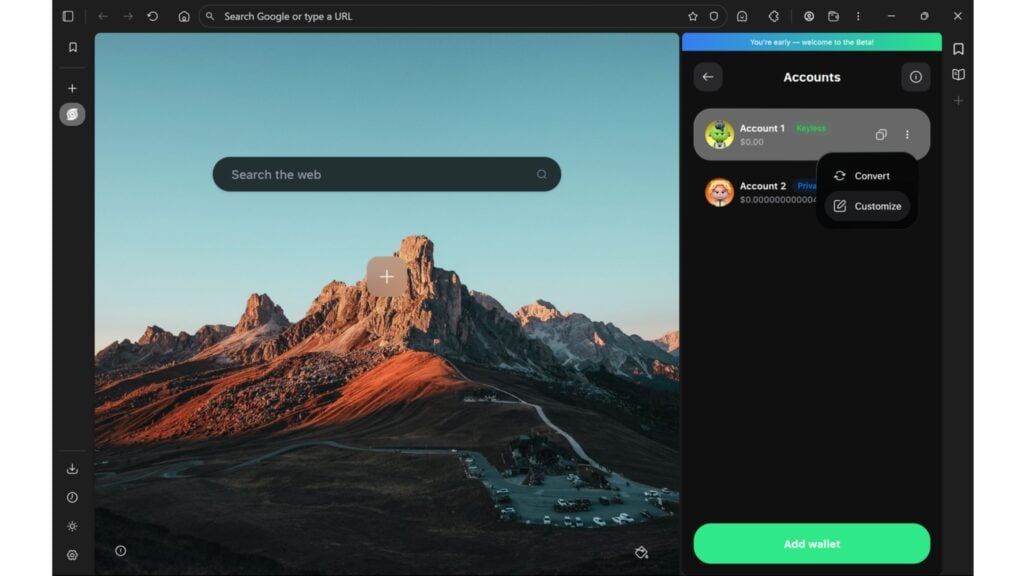Viewport: 1024px width, 576px height.
Task: Click the wallpaper paint bucket icon
Action: coord(641,552)
